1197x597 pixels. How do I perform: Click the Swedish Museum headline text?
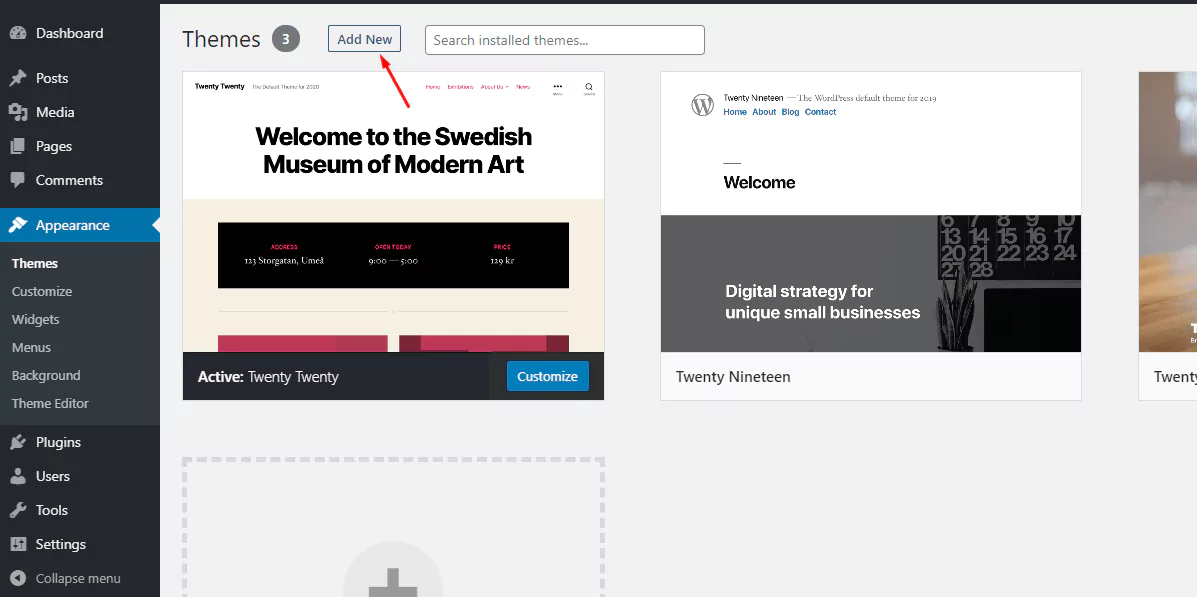pyautogui.click(x=393, y=150)
